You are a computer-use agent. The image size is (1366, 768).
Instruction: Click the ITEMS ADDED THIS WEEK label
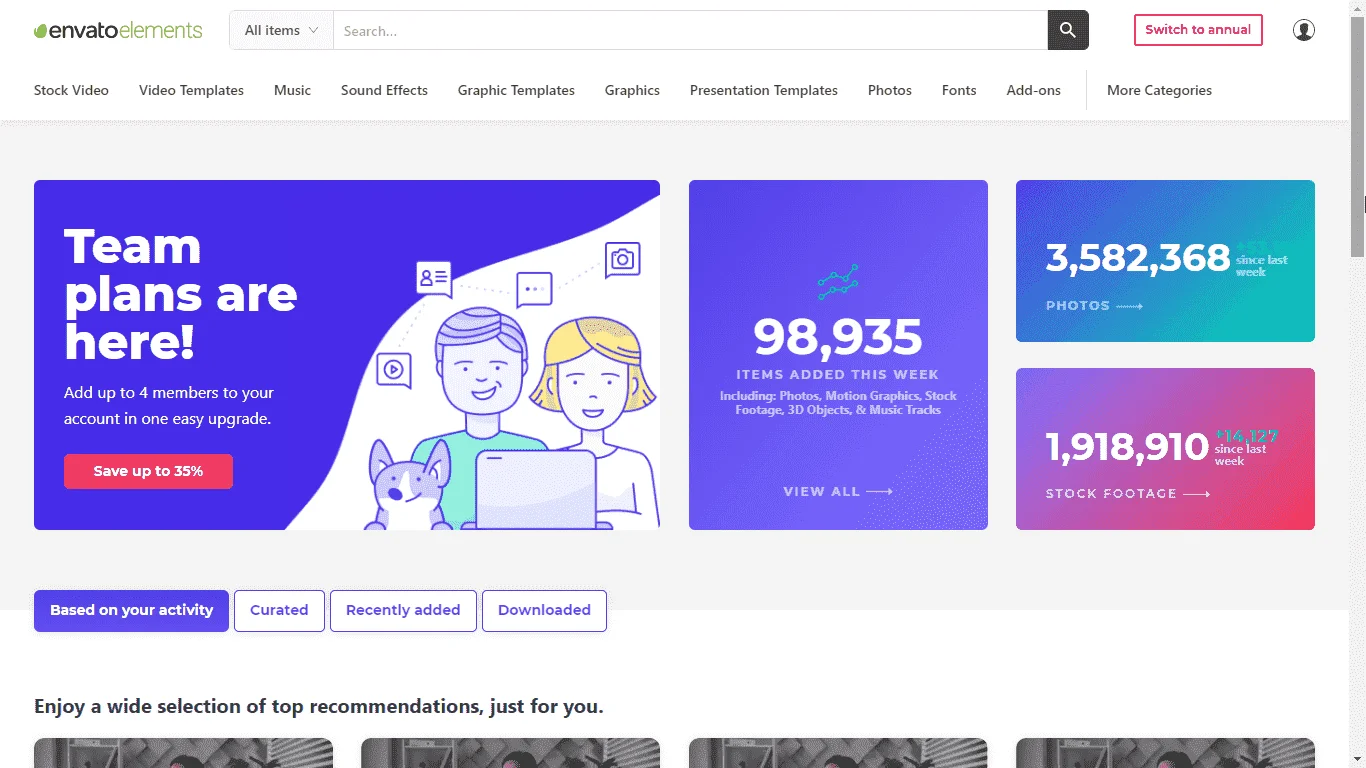coord(838,374)
